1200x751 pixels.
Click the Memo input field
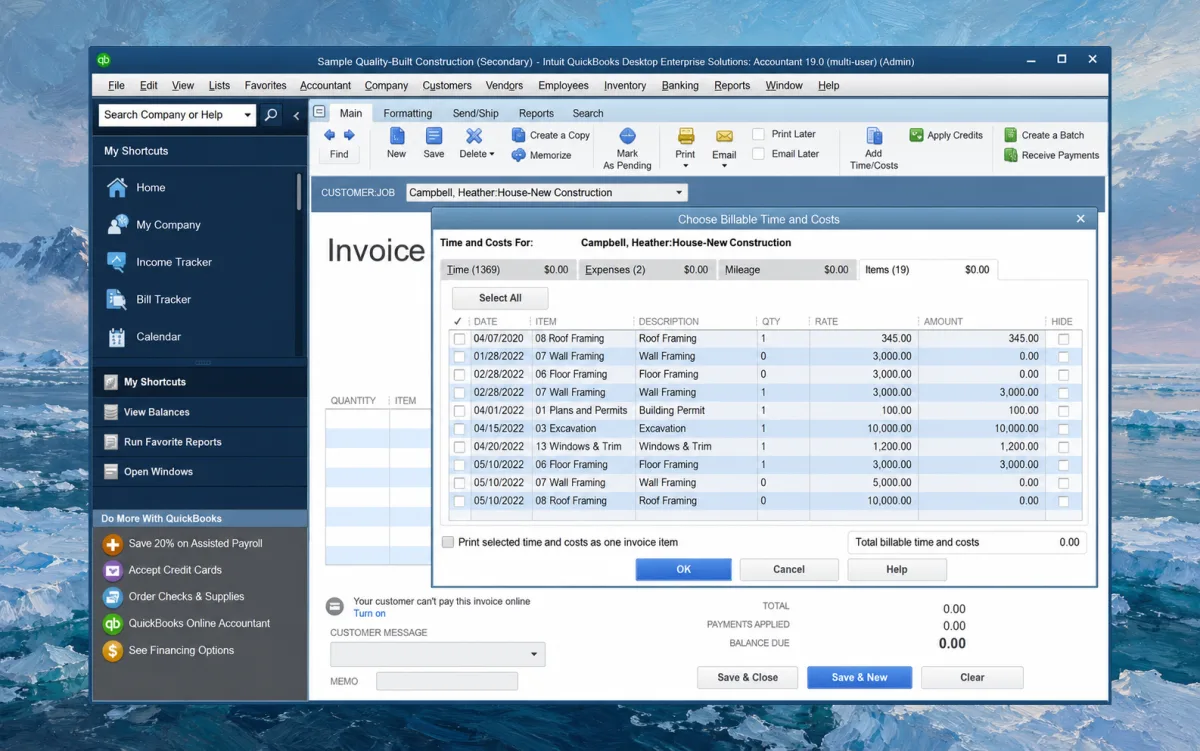pyautogui.click(x=447, y=681)
